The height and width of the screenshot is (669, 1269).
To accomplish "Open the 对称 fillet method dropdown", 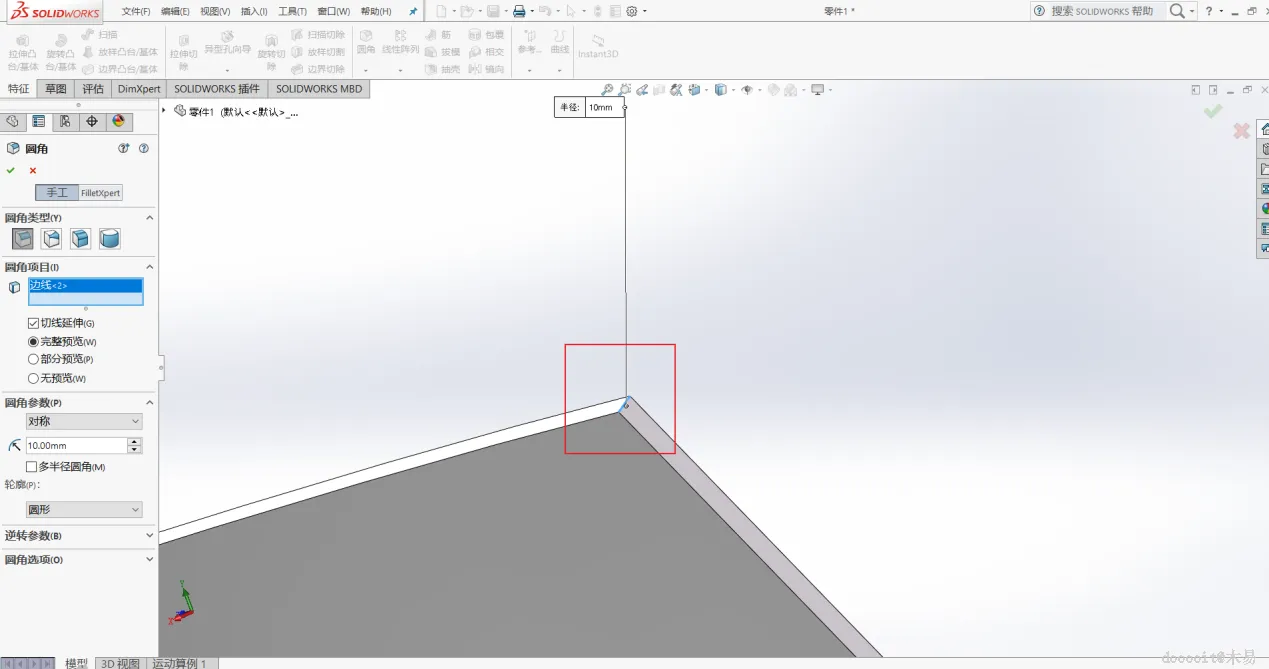I will point(84,422).
